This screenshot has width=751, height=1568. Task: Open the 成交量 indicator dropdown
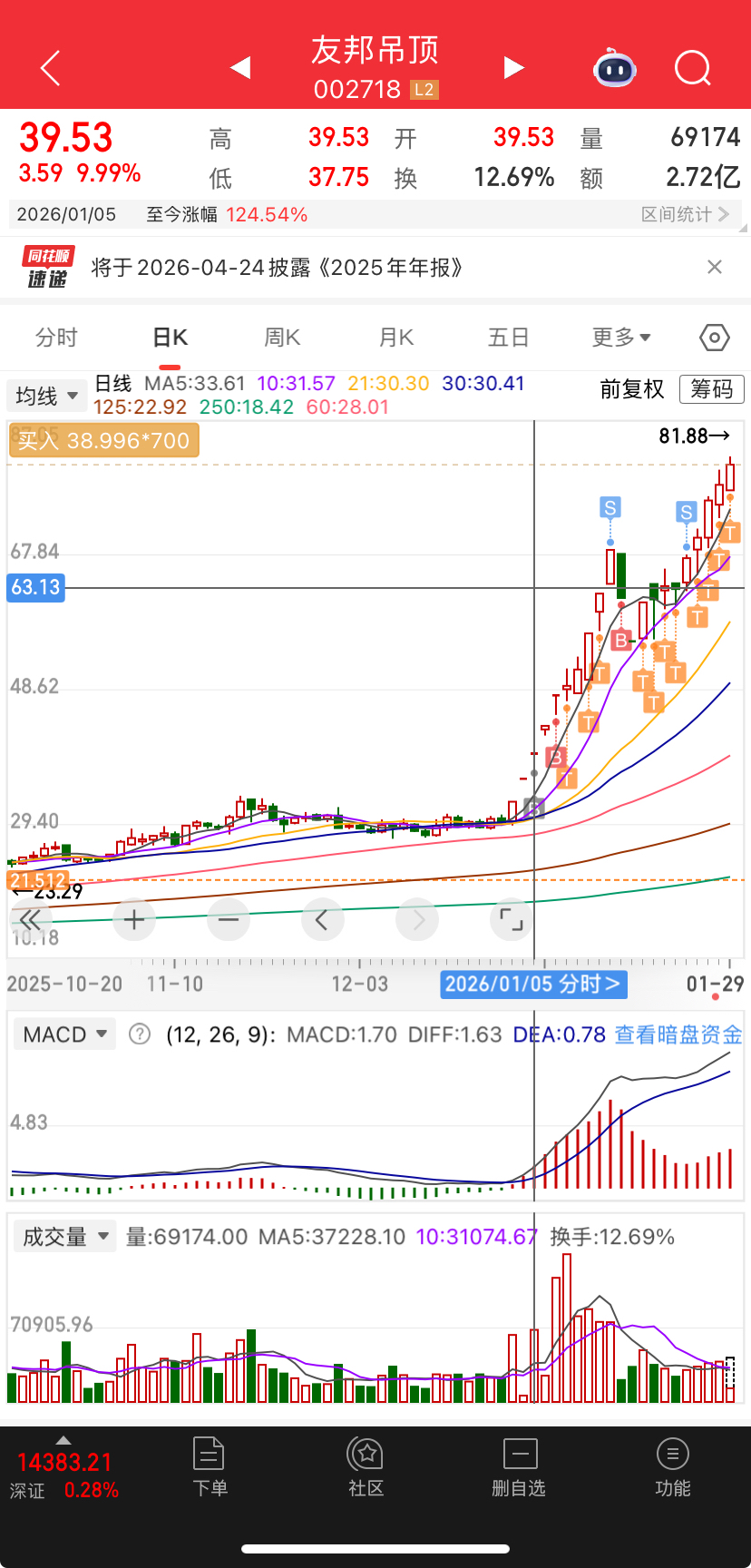coord(64,1237)
